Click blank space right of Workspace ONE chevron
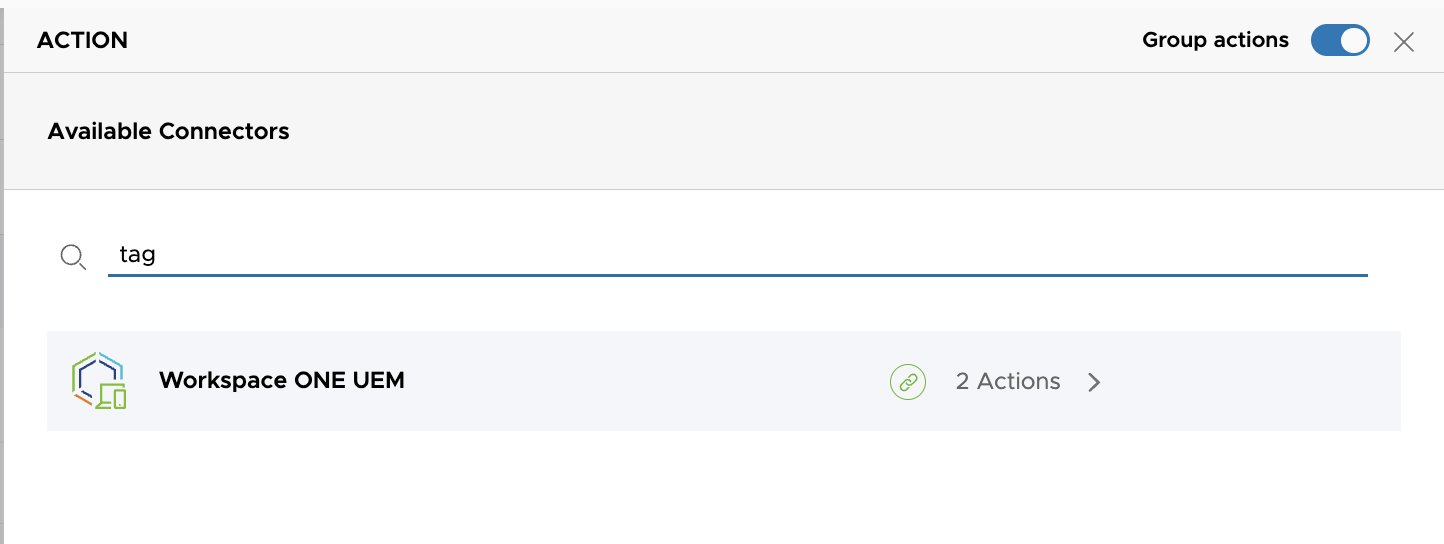Image resolution: width=1444 pixels, height=544 pixels. 1250,381
